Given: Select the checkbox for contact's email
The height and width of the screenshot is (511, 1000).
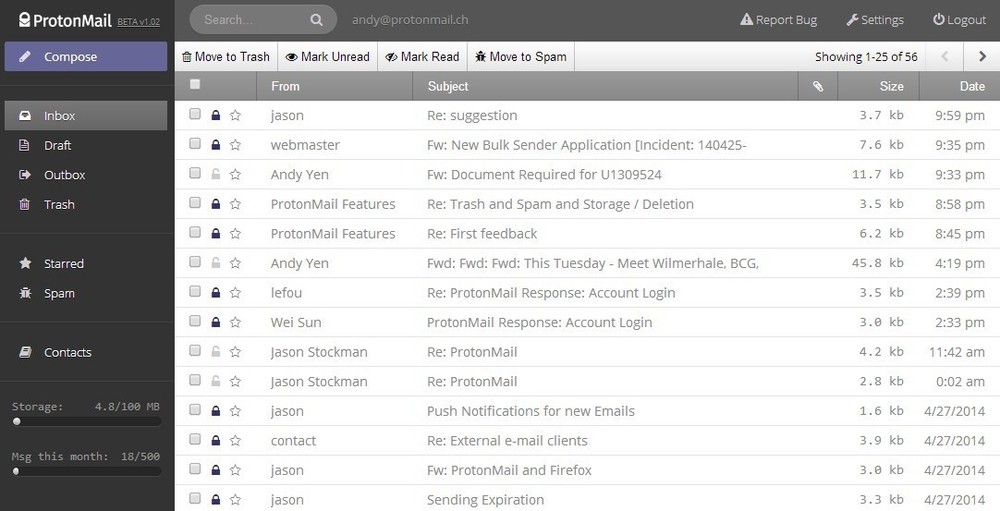Looking at the screenshot, I should [195, 441].
